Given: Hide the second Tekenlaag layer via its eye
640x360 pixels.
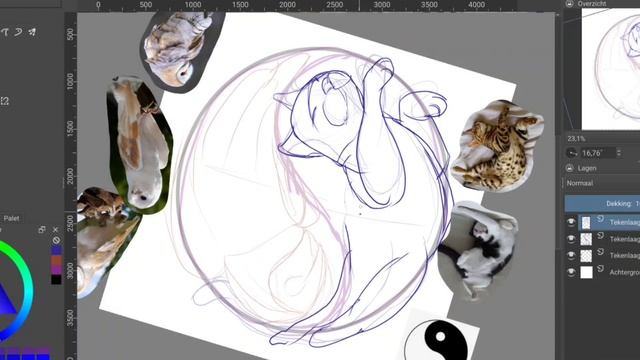Looking at the screenshot, I should coord(571,238).
